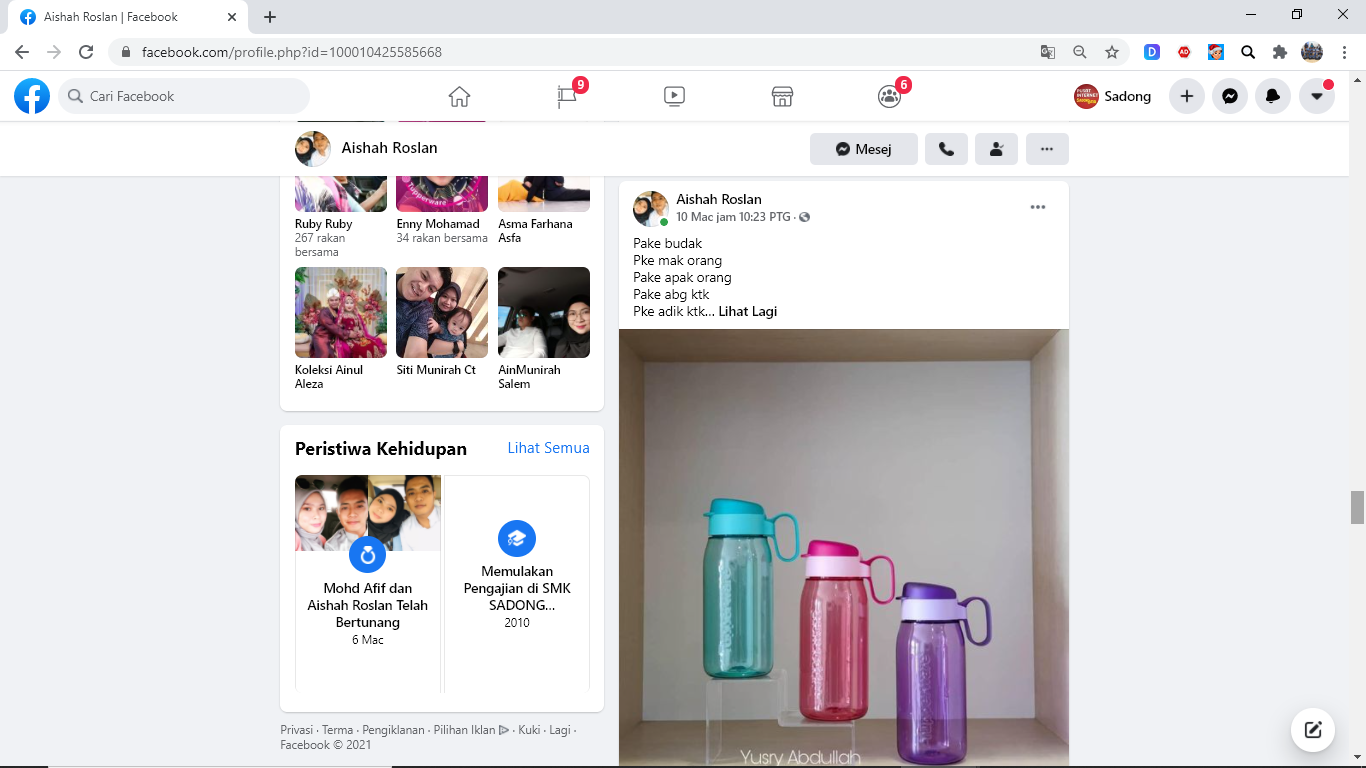
Task: Click the friends status icon button
Action: (996, 149)
